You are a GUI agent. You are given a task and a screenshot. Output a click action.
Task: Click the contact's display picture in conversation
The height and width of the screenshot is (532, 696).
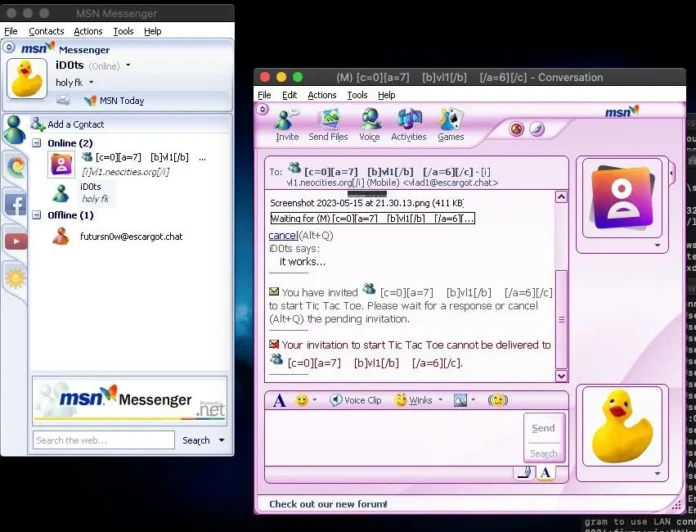[621, 197]
